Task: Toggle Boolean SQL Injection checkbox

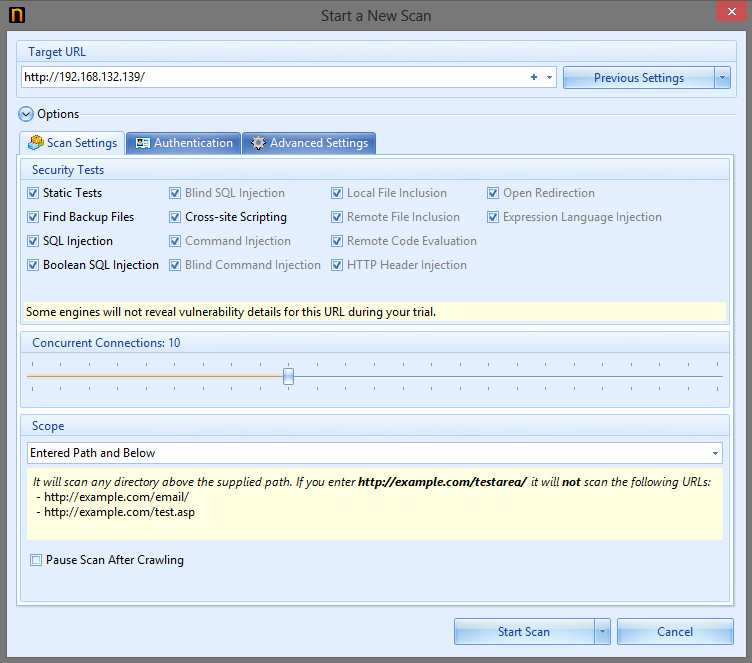Action: [33, 265]
